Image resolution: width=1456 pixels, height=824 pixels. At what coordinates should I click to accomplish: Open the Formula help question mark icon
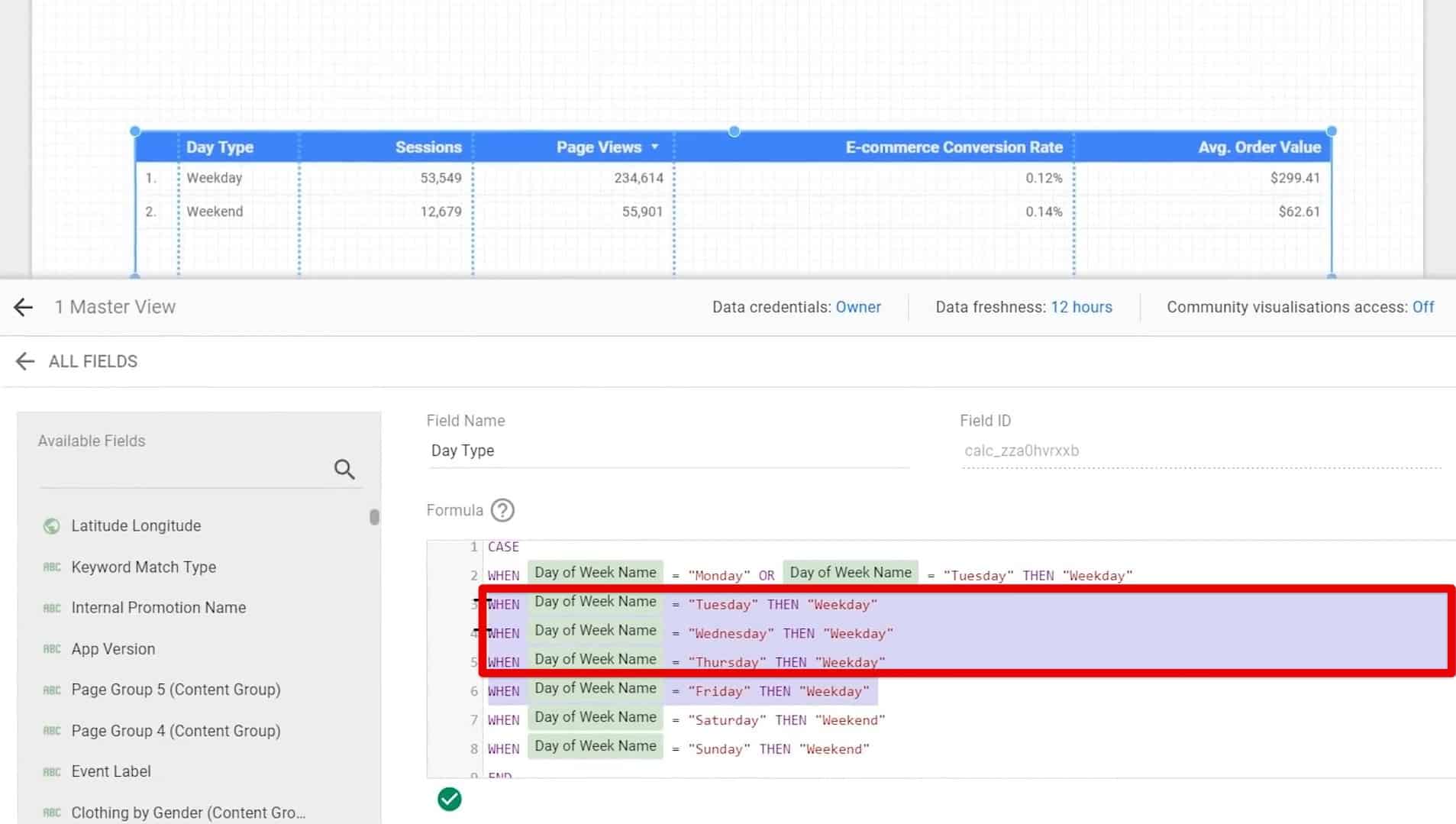(502, 510)
